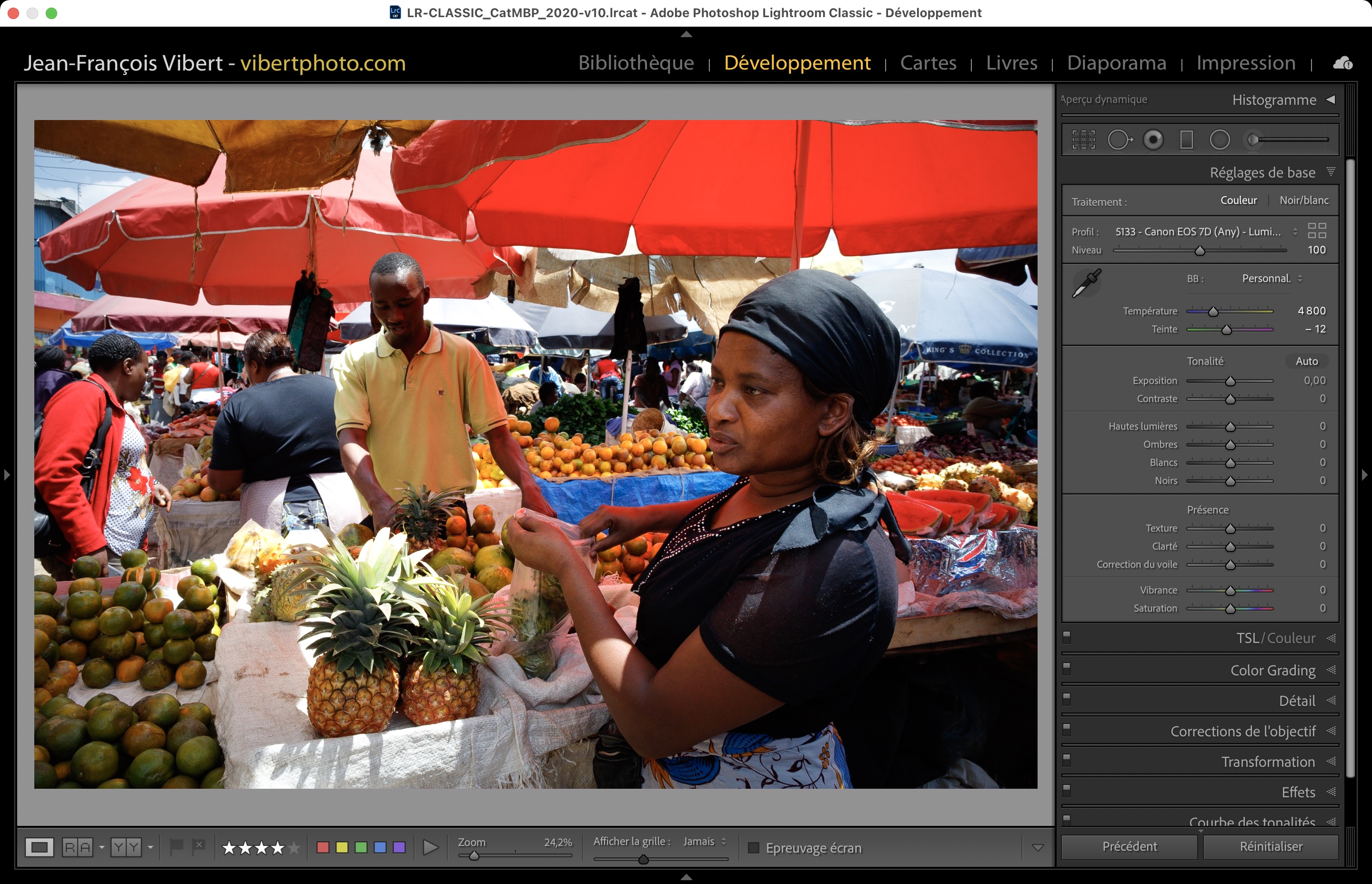Select the Crop overlay tool

tap(1083, 140)
